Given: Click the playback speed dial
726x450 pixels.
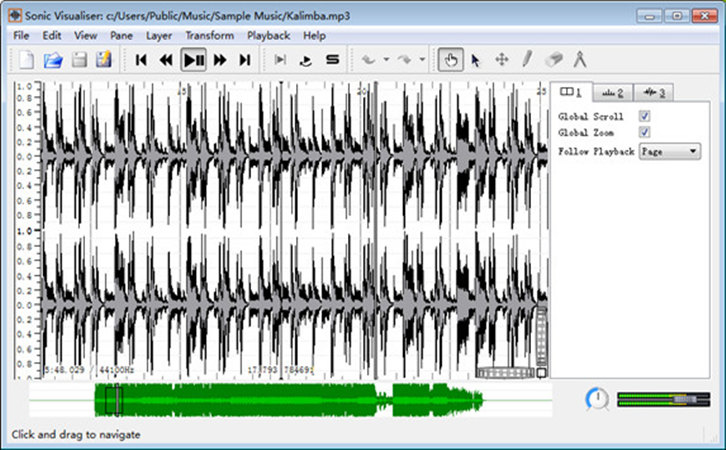Looking at the screenshot, I should (x=597, y=399).
